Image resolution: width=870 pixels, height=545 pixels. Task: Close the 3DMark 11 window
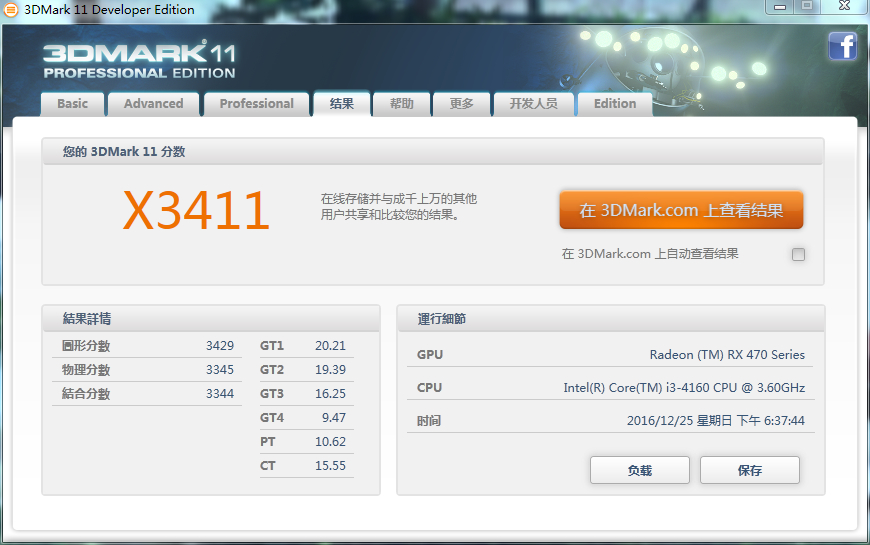pyautogui.click(x=844, y=7)
